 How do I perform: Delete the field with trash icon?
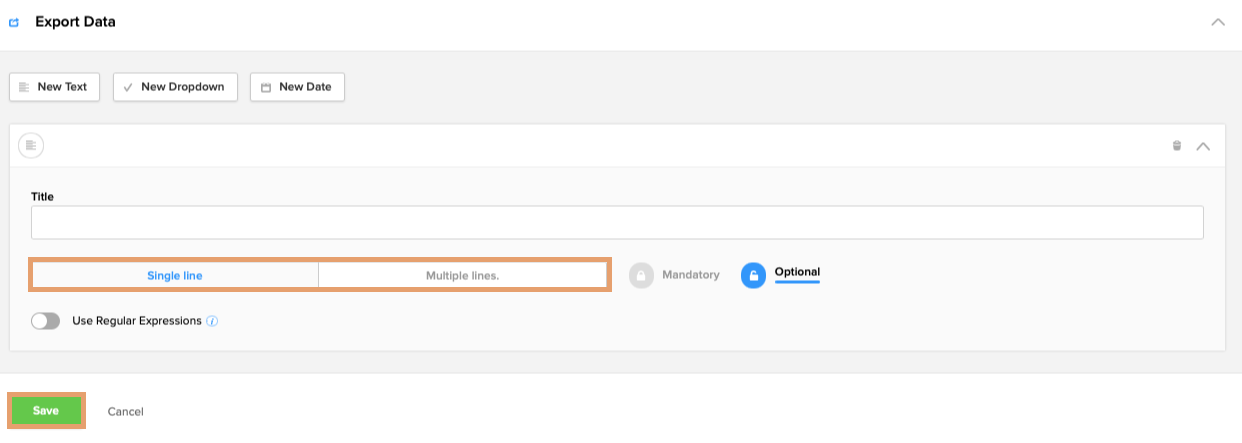point(1177,146)
